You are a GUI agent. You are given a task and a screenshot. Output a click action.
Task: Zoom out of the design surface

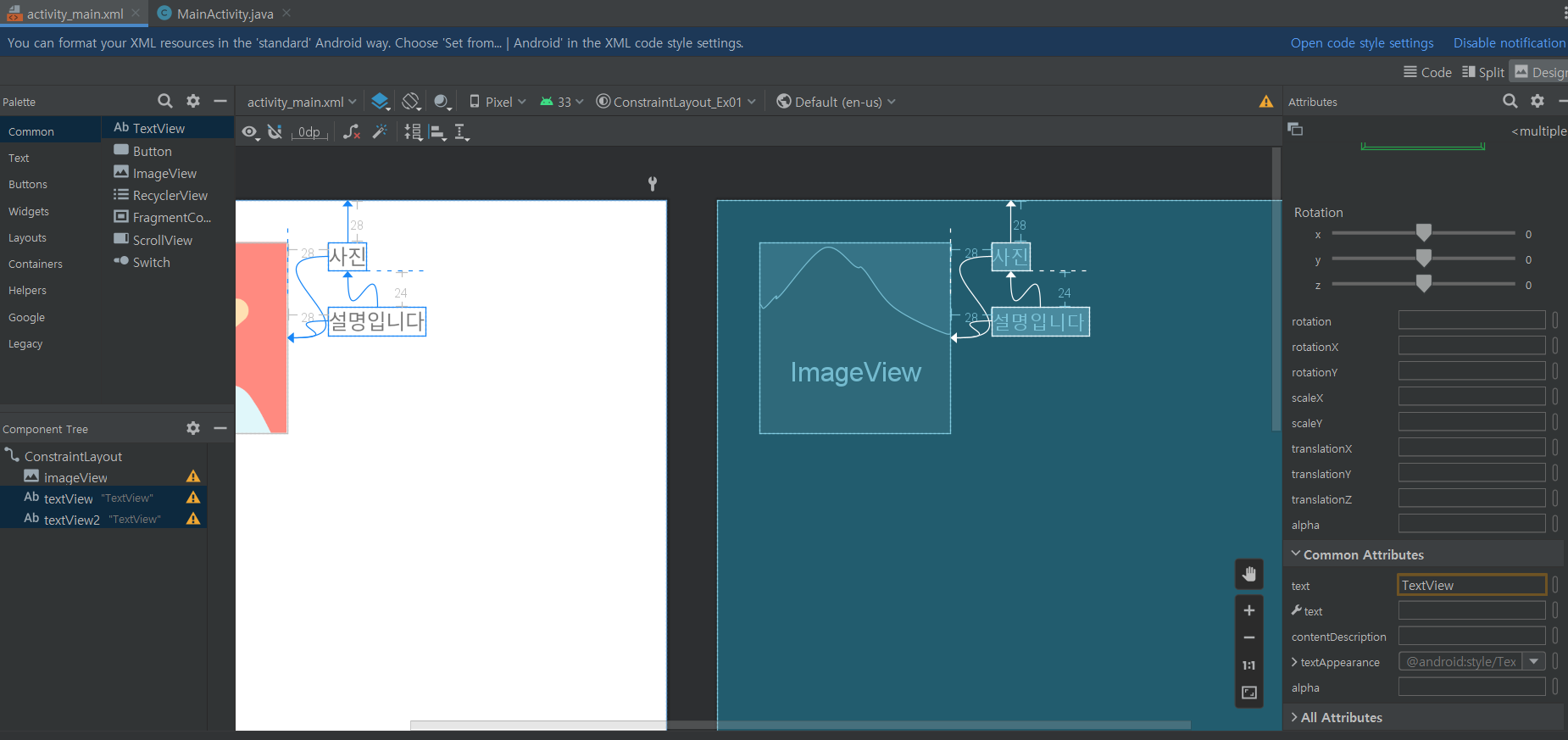pyautogui.click(x=1249, y=637)
